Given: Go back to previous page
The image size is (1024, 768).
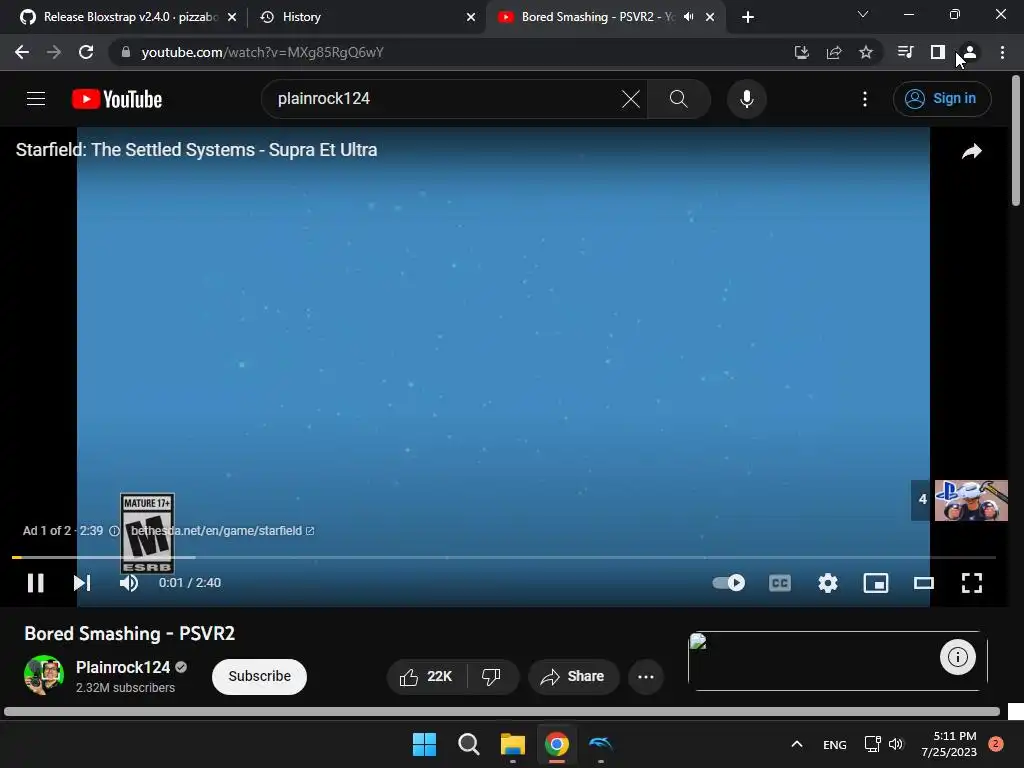Looking at the screenshot, I should [22, 52].
